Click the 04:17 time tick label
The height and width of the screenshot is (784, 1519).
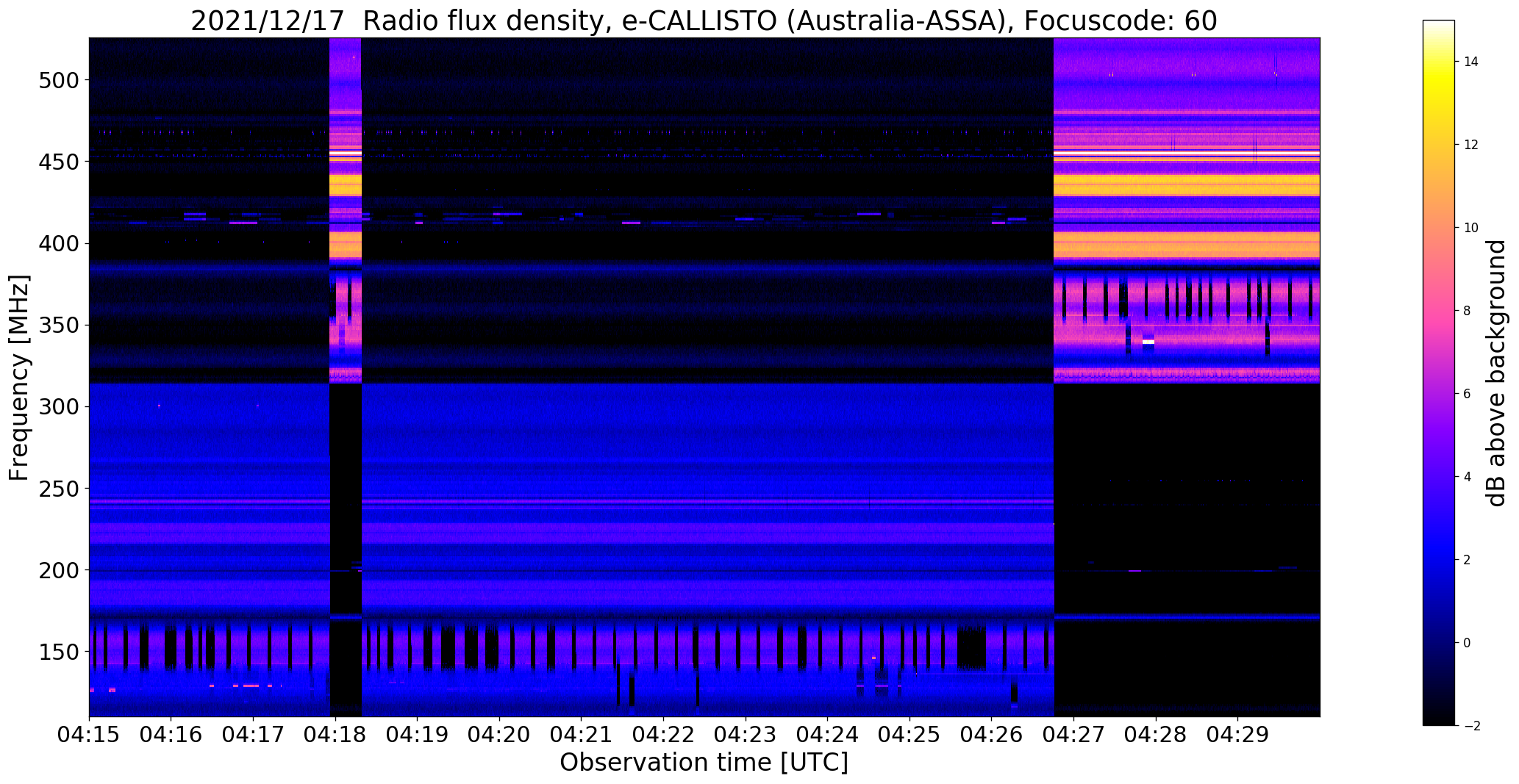point(254,734)
